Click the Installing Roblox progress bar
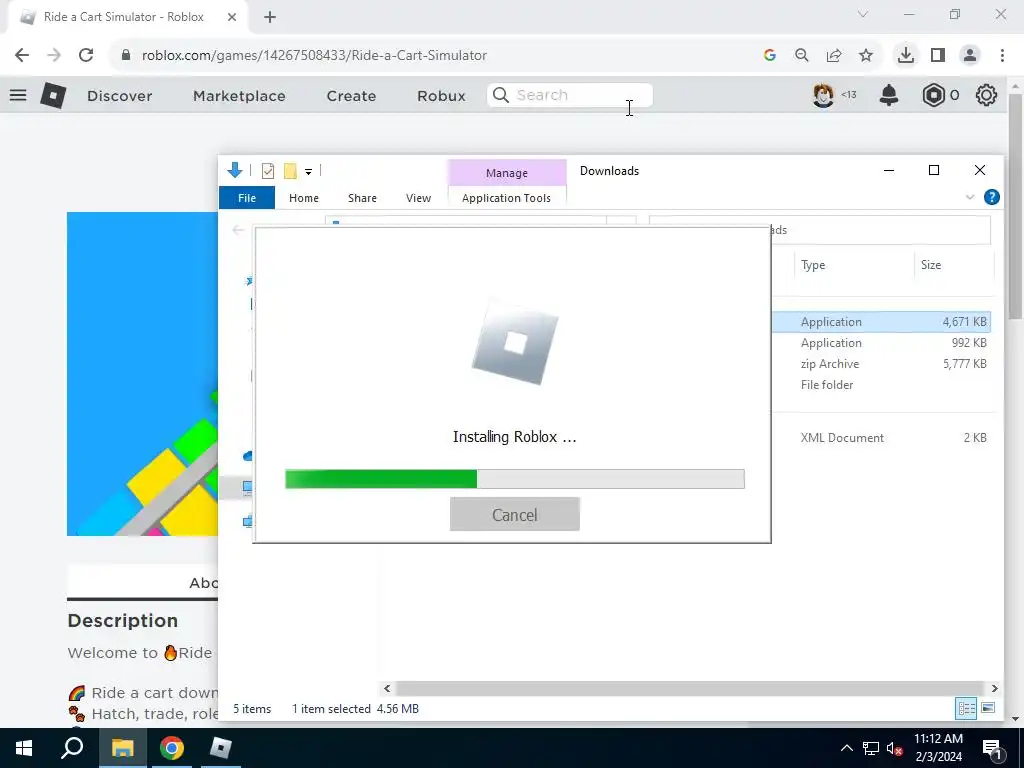Image resolution: width=1024 pixels, height=768 pixels. [x=515, y=479]
